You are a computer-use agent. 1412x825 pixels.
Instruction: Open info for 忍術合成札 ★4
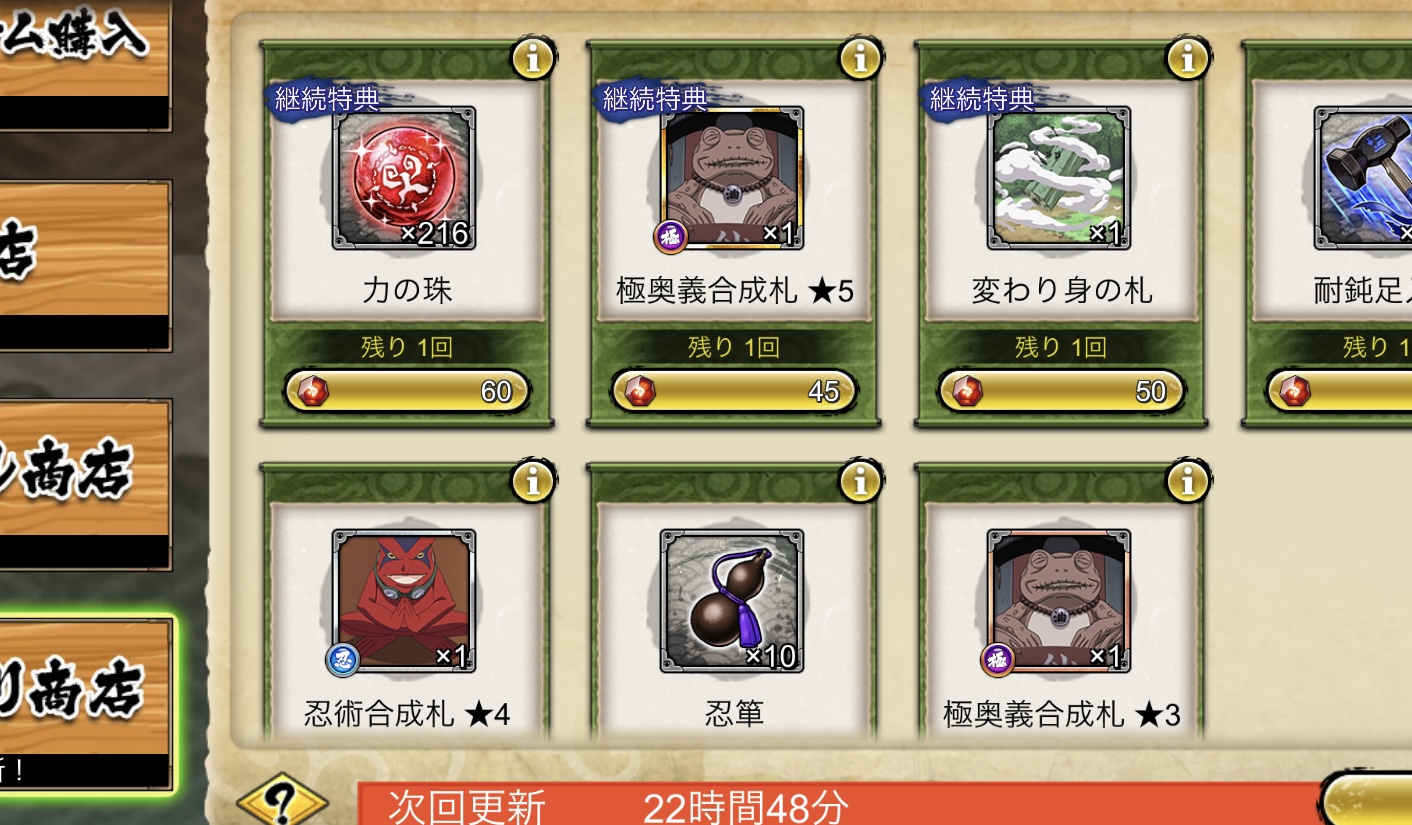pos(533,482)
